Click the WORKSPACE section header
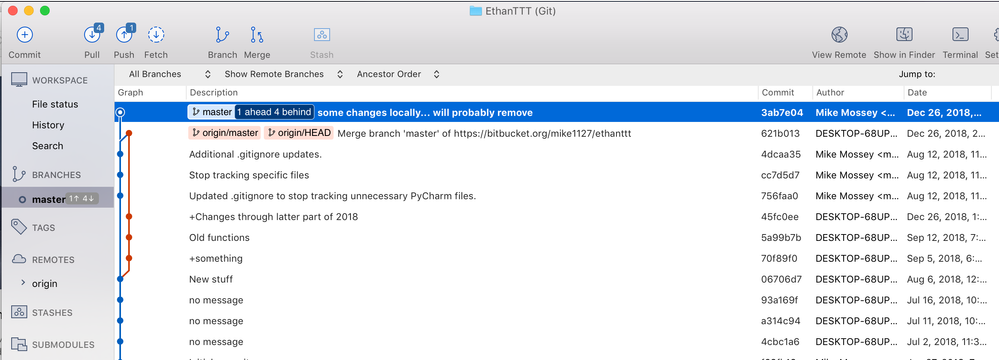The height and width of the screenshot is (360, 999). (60, 80)
